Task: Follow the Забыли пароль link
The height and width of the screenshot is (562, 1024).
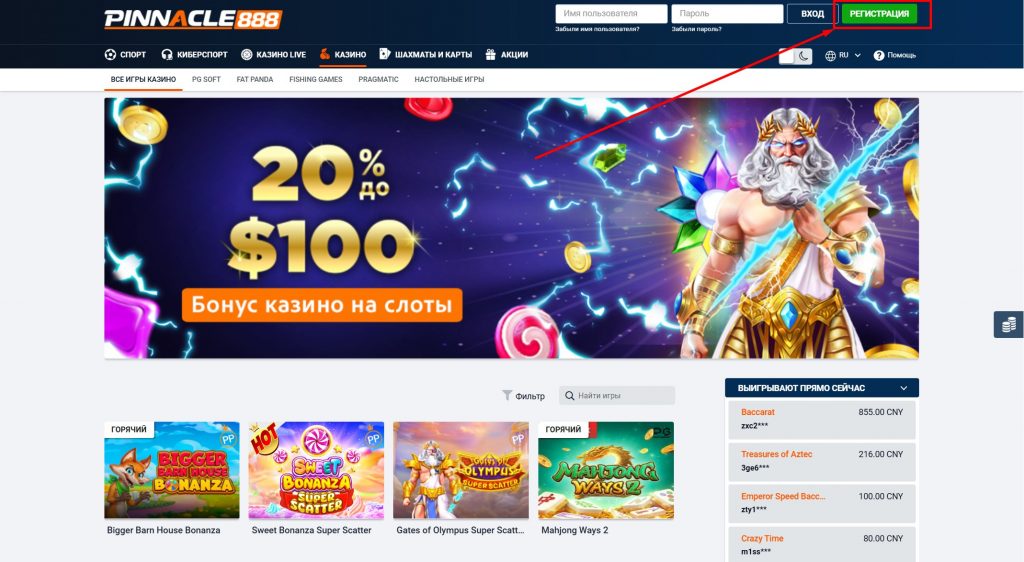Action: [697, 29]
